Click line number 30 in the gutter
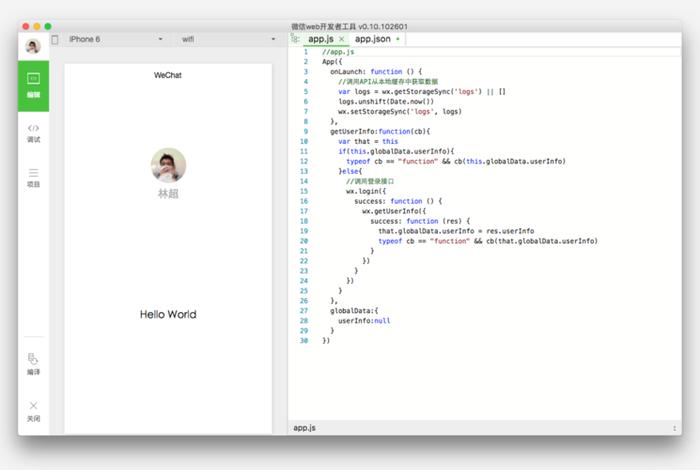Image resolution: width=700 pixels, height=470 pixels. (304, 341)
